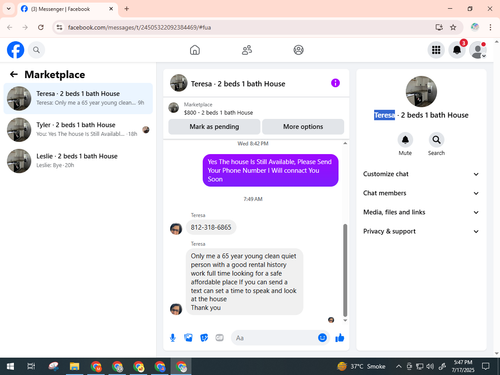This screenshot has height=375, width=500.
Task: Click Teresa's avatar beside phone number message
Action: pos(176,229)
